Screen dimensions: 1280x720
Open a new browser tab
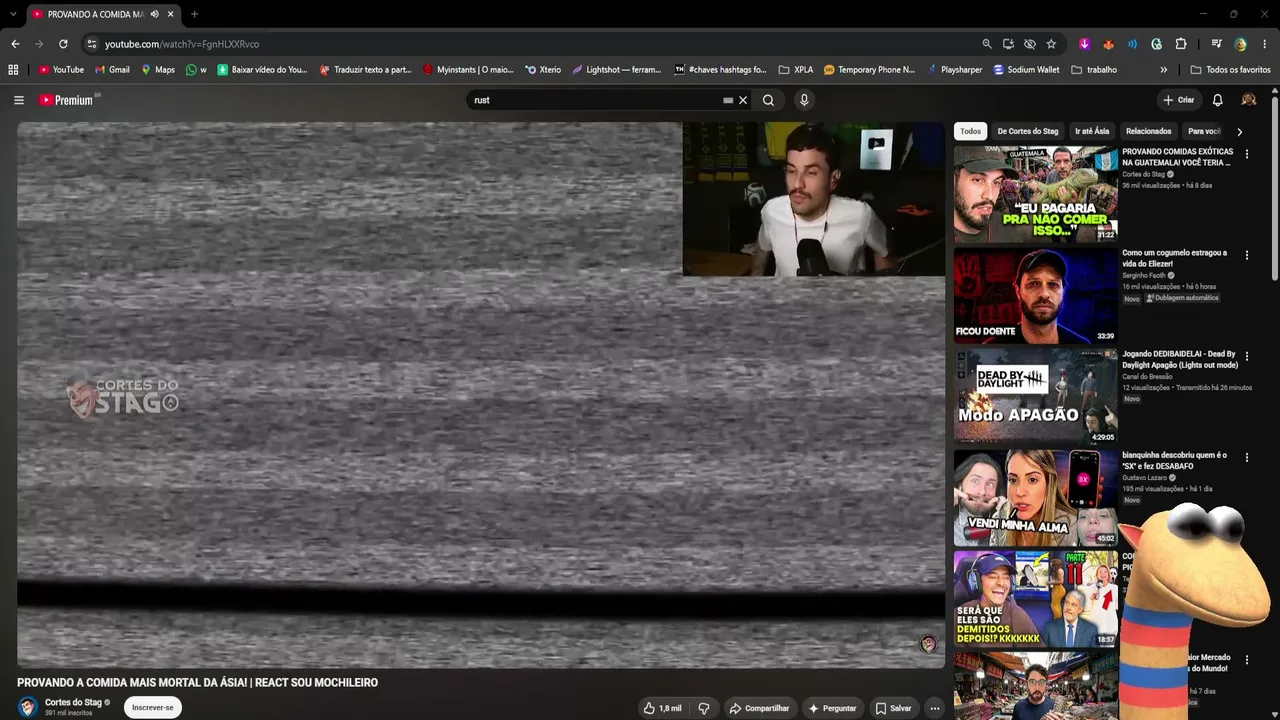tap(194, 14)
